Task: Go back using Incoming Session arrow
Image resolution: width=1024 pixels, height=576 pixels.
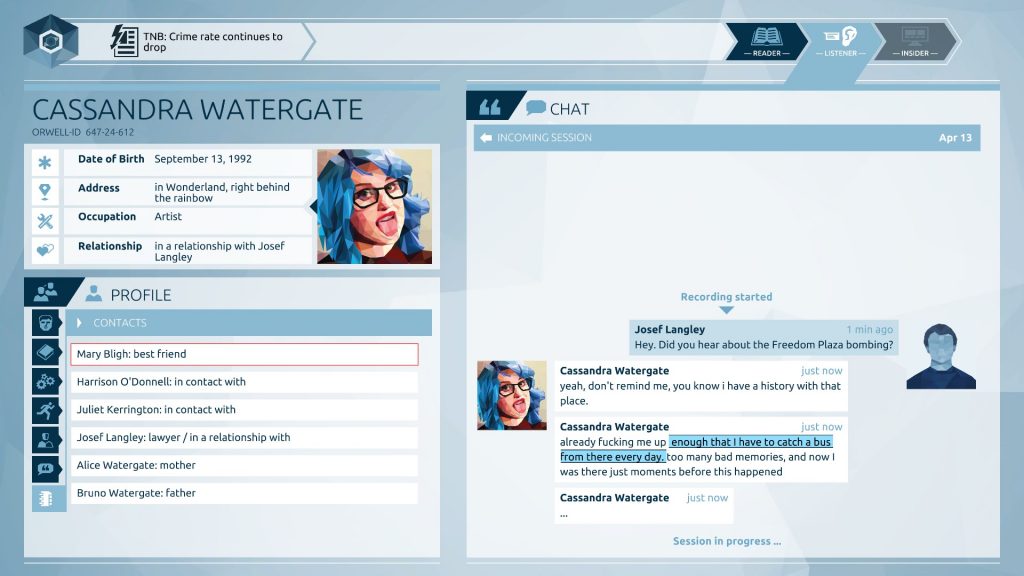Action: click(x=486, y=138)
